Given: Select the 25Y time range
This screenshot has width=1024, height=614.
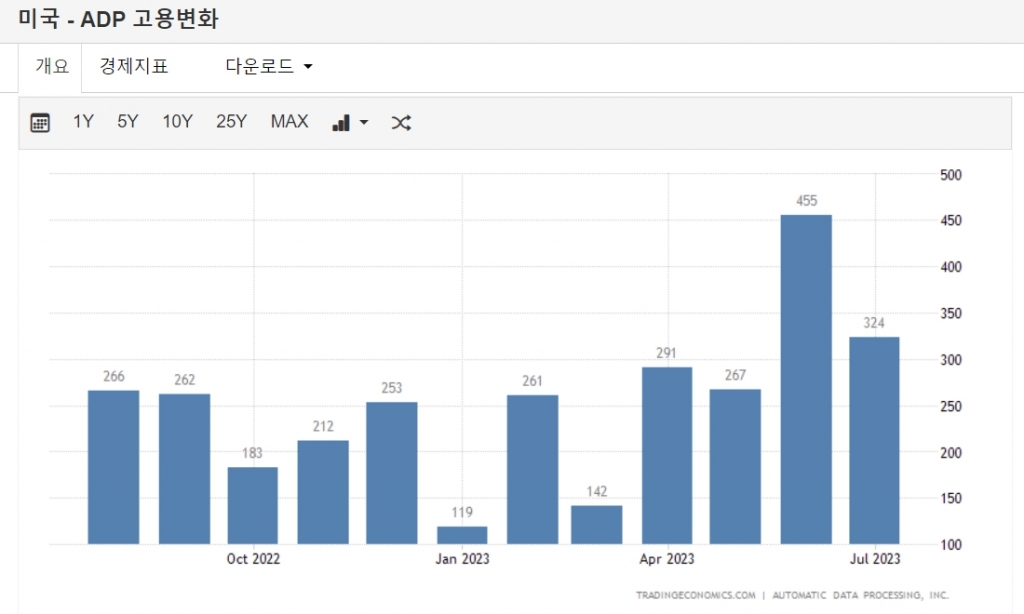Looking at the screenshot, I should tap(231, 122).
